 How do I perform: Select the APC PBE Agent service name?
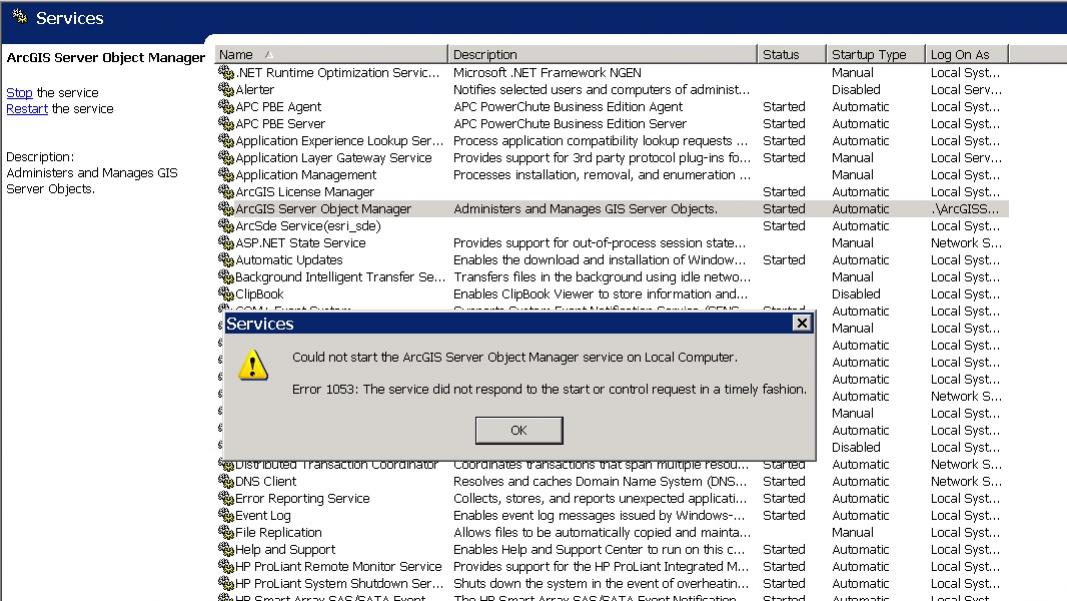point(278,106)
